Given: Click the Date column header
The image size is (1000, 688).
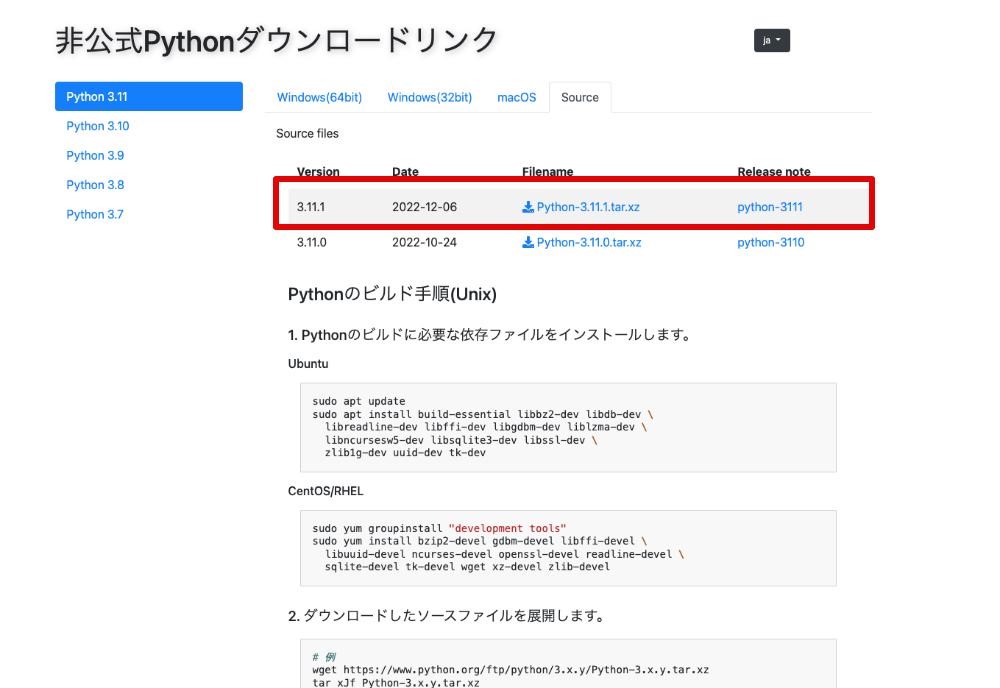Looking at the screenshot, I should click(405, 172).
